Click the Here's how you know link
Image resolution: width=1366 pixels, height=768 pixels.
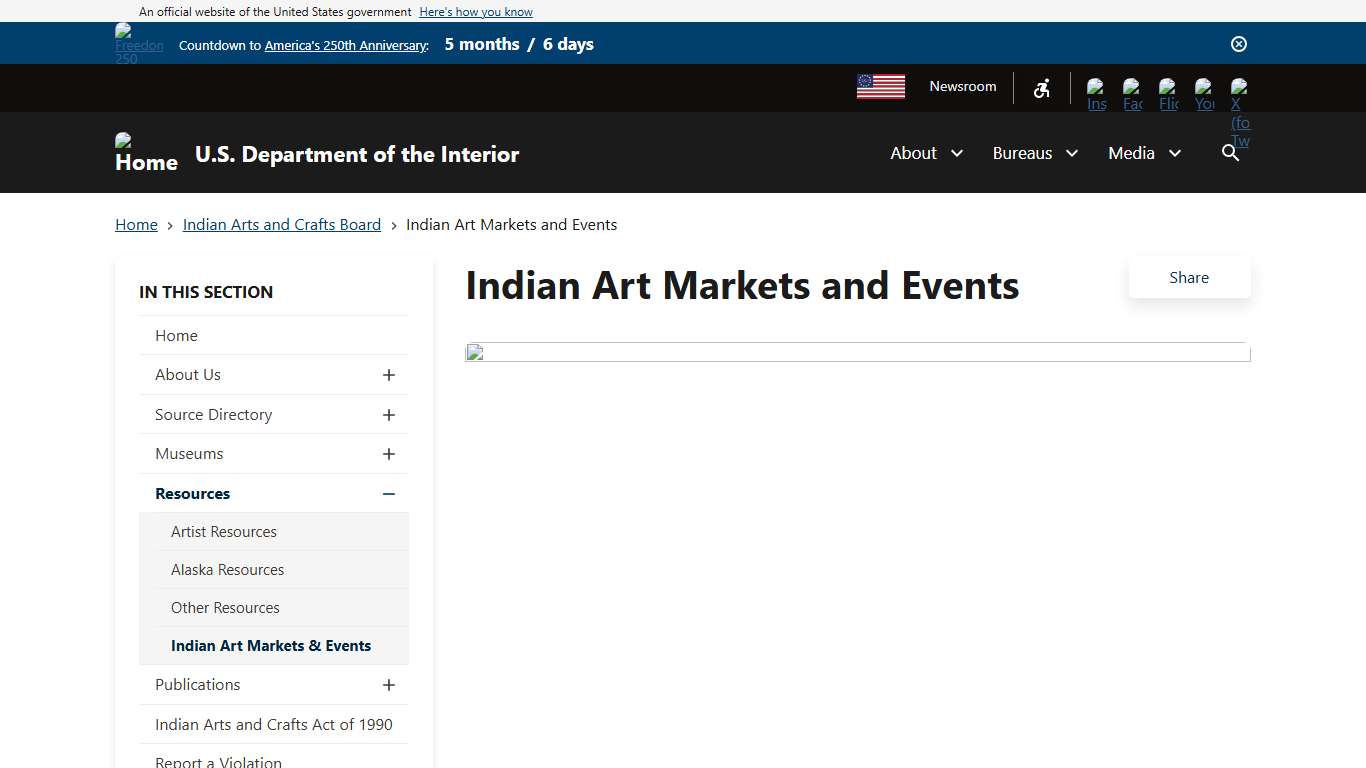pos(475,11)
